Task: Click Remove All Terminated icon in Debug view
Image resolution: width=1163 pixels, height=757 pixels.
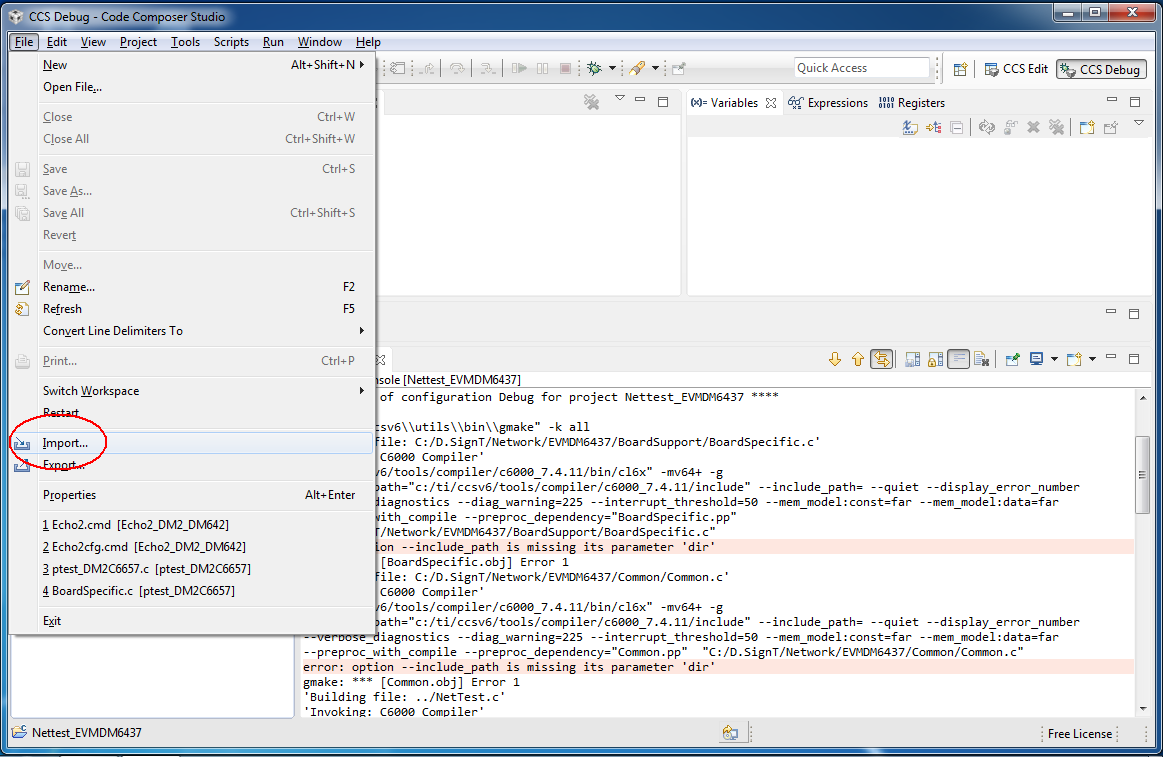Action: point(591,102)
